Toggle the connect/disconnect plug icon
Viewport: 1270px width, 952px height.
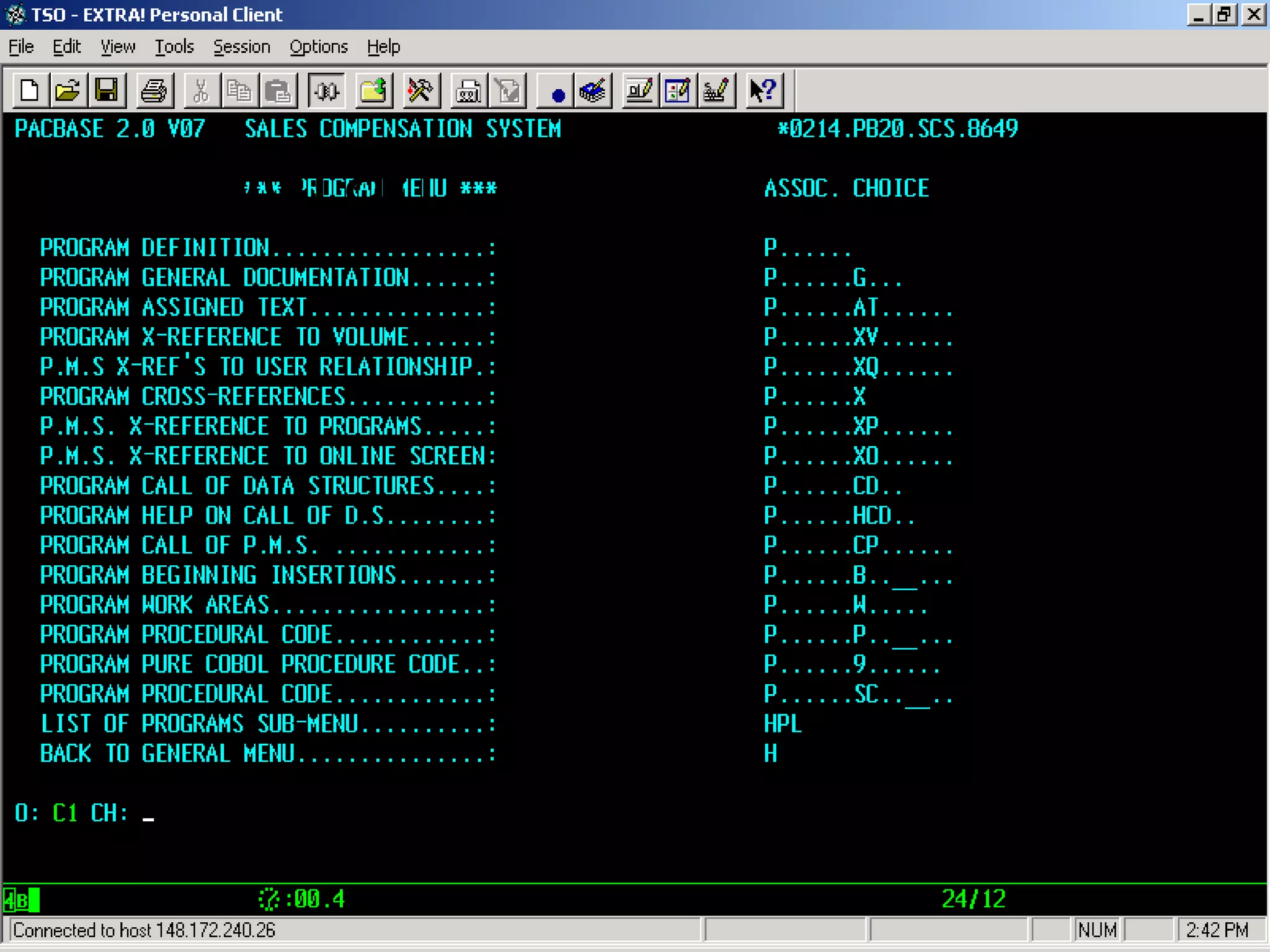pyautogui.click(x=326, y=91)
